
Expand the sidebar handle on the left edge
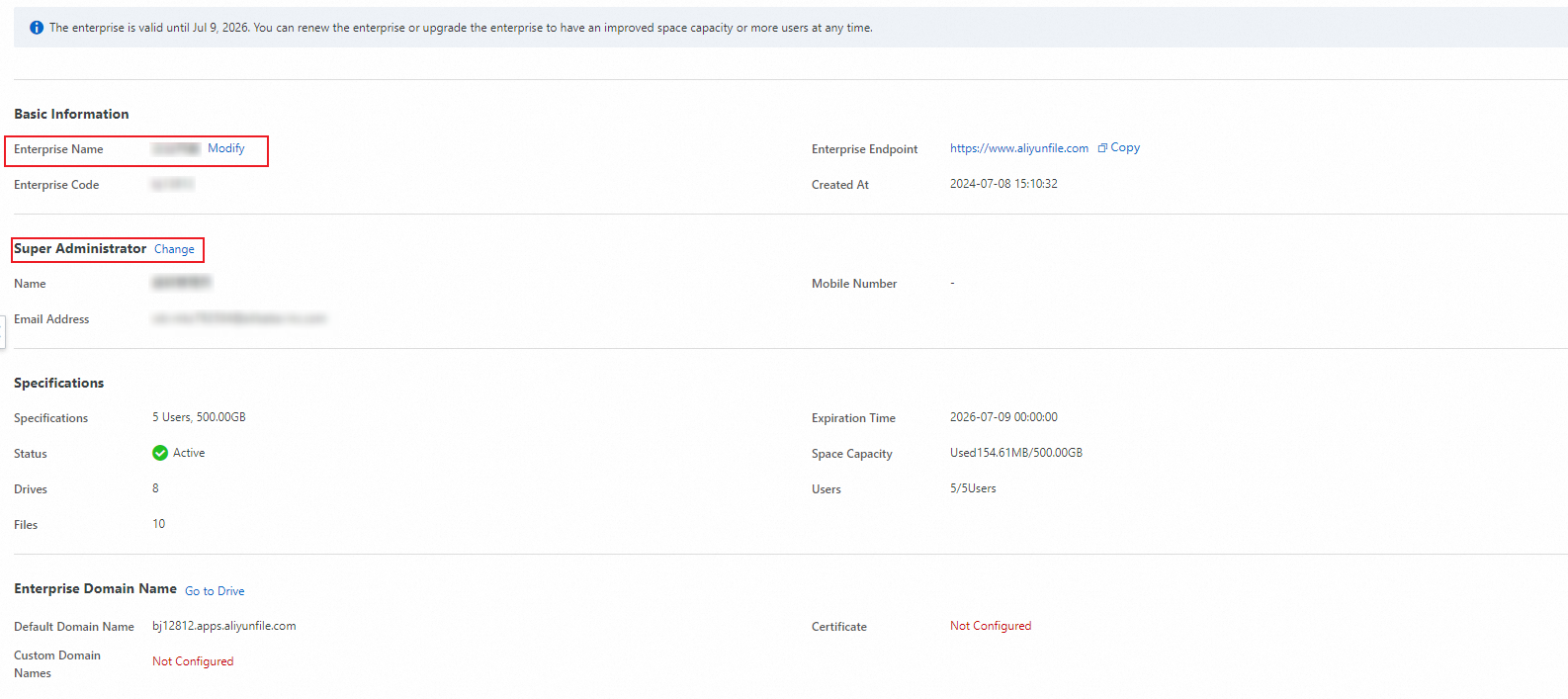coord(3,331)
